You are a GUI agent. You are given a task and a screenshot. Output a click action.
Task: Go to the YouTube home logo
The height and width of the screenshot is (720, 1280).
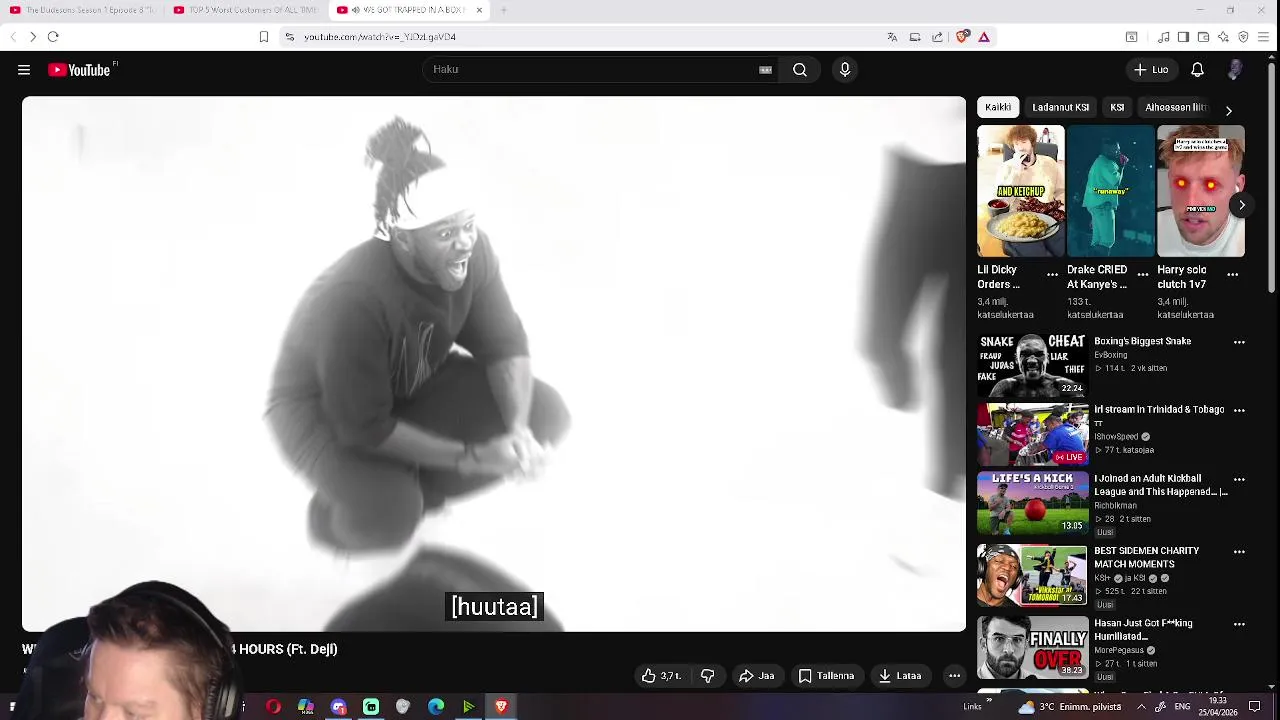[x=80, y=70]
